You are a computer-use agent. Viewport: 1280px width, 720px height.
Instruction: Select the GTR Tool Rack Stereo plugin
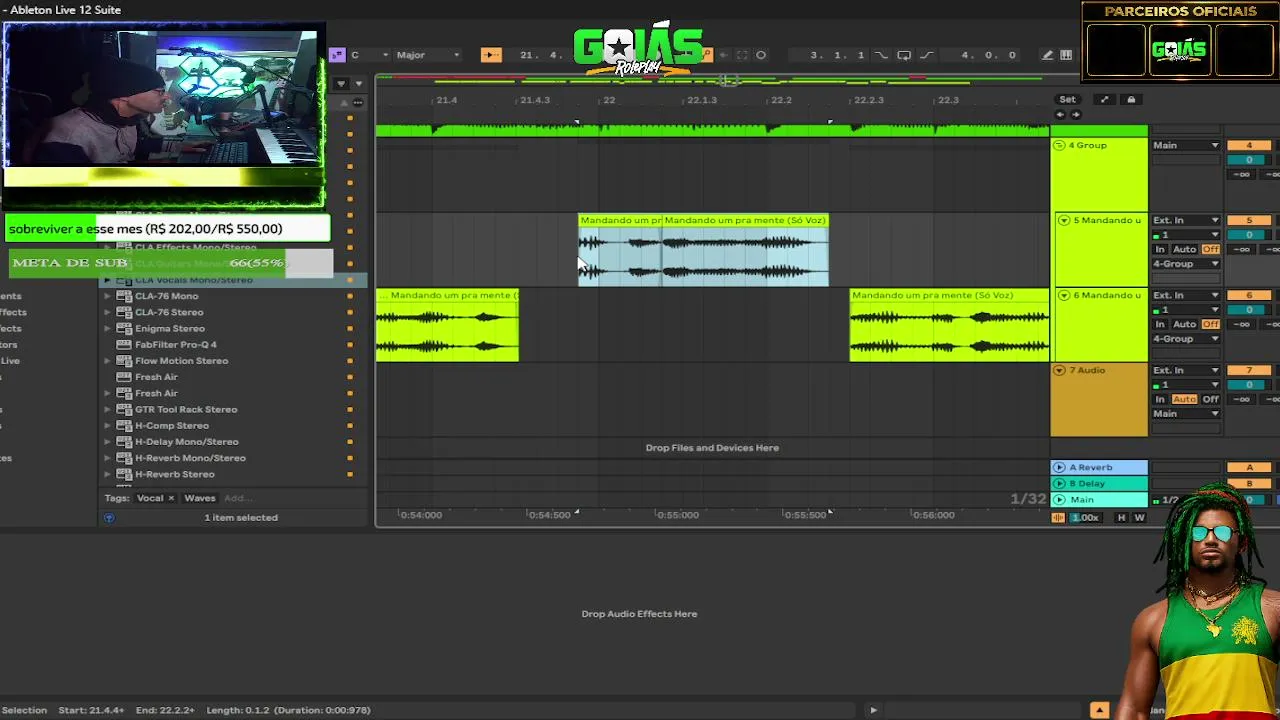(186, 409)
